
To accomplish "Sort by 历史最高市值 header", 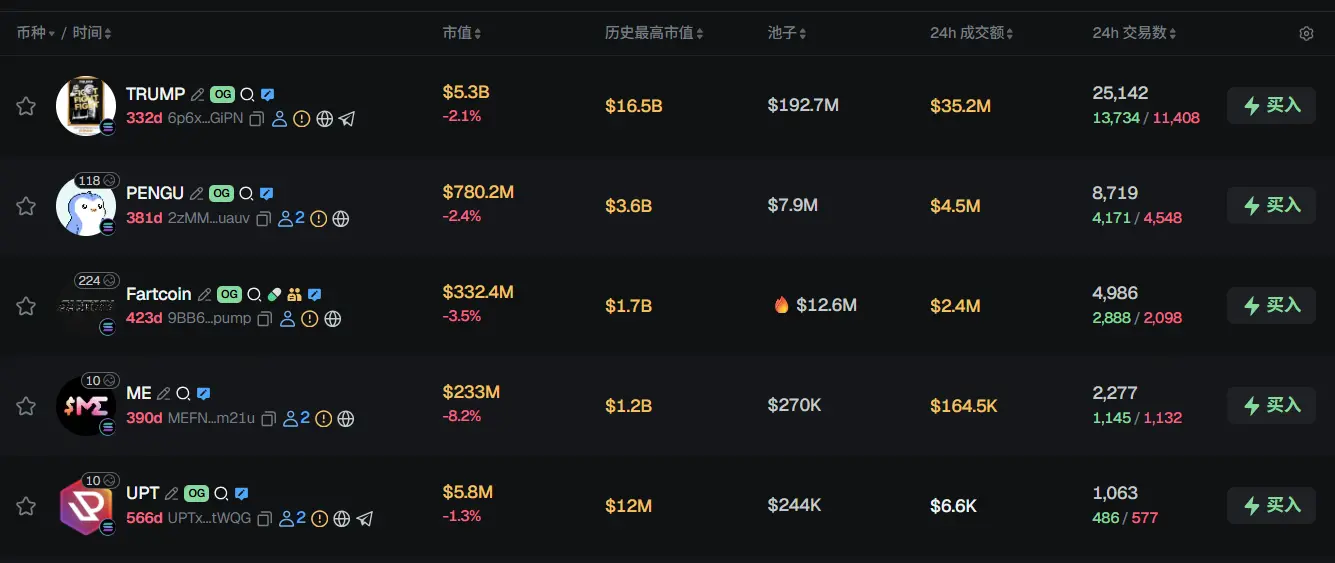I will [x=653, y=33].
